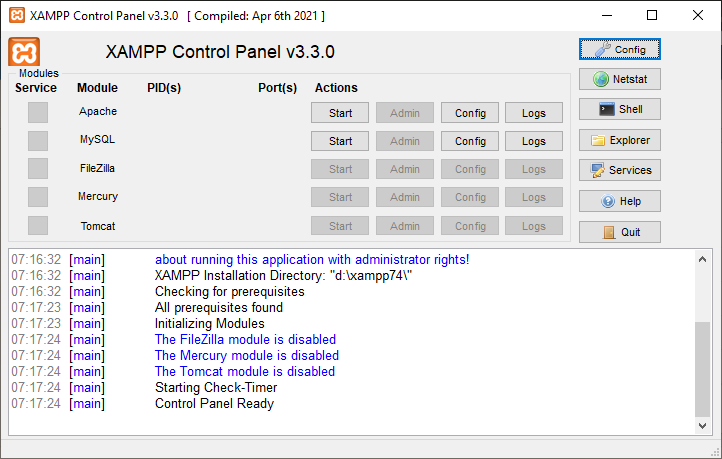This screenshot has width=722, height=459.
Task: Open Netstat with globe icon
Action: tap(619, 79)
